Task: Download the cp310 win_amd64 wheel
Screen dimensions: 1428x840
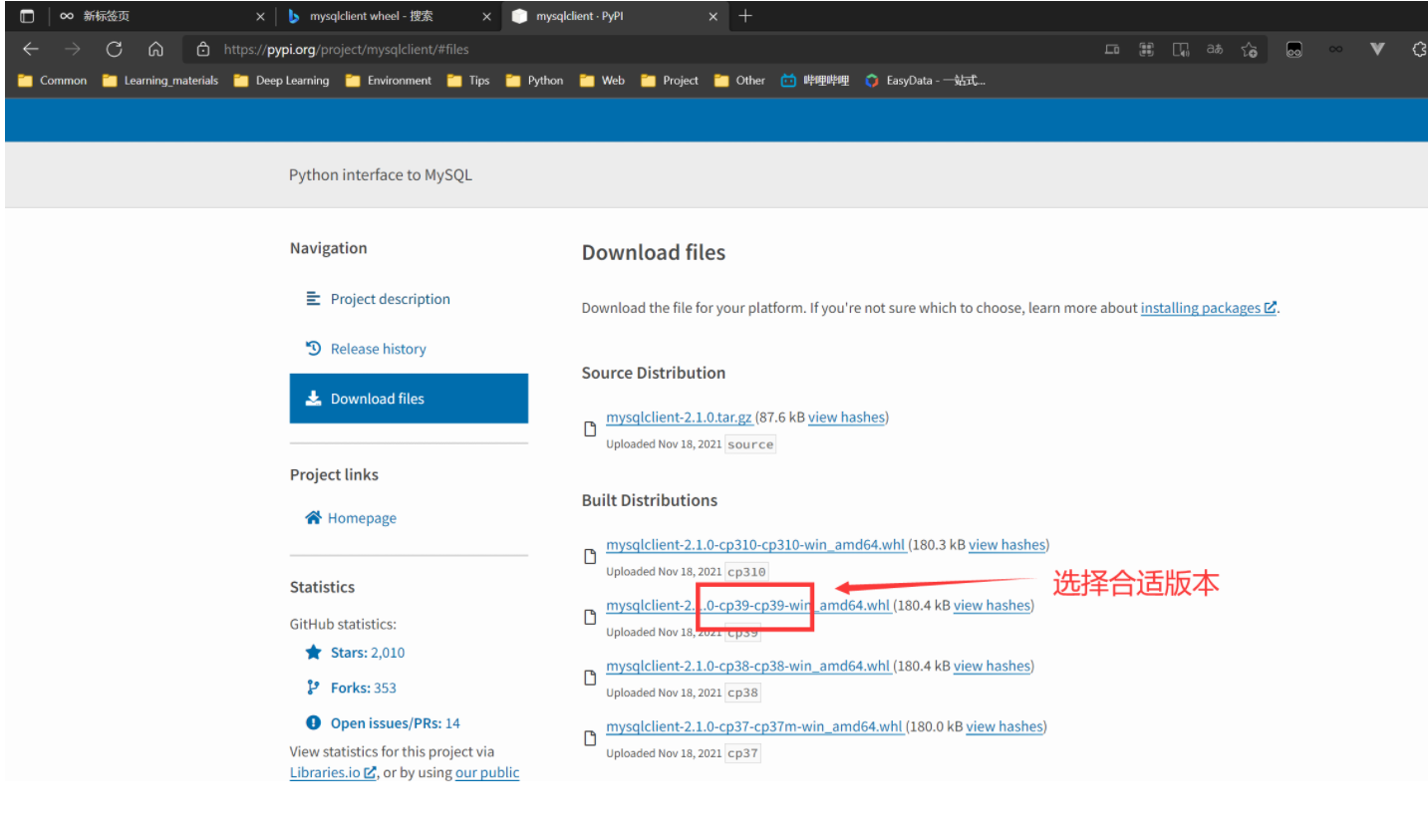Action: 755,545
